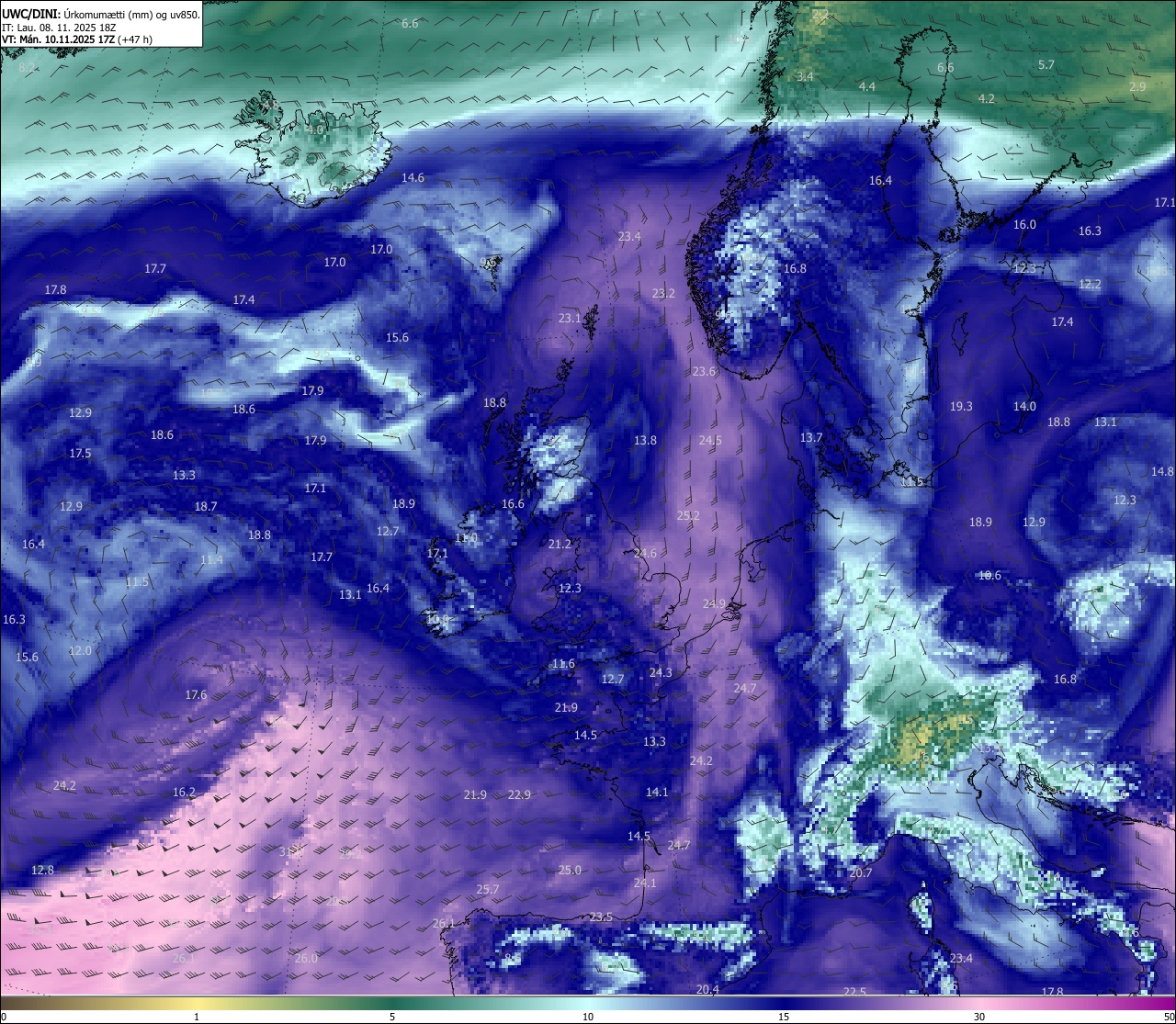Image resolution: width=1176 pixels, height=1024 pixels.
Task: Click the 17.6 value southwest of Ireland
Action: 196,694
